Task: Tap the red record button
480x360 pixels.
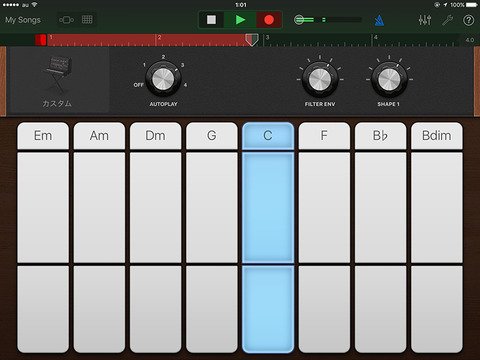Action: pyautogui.click(x=269, y=20)
